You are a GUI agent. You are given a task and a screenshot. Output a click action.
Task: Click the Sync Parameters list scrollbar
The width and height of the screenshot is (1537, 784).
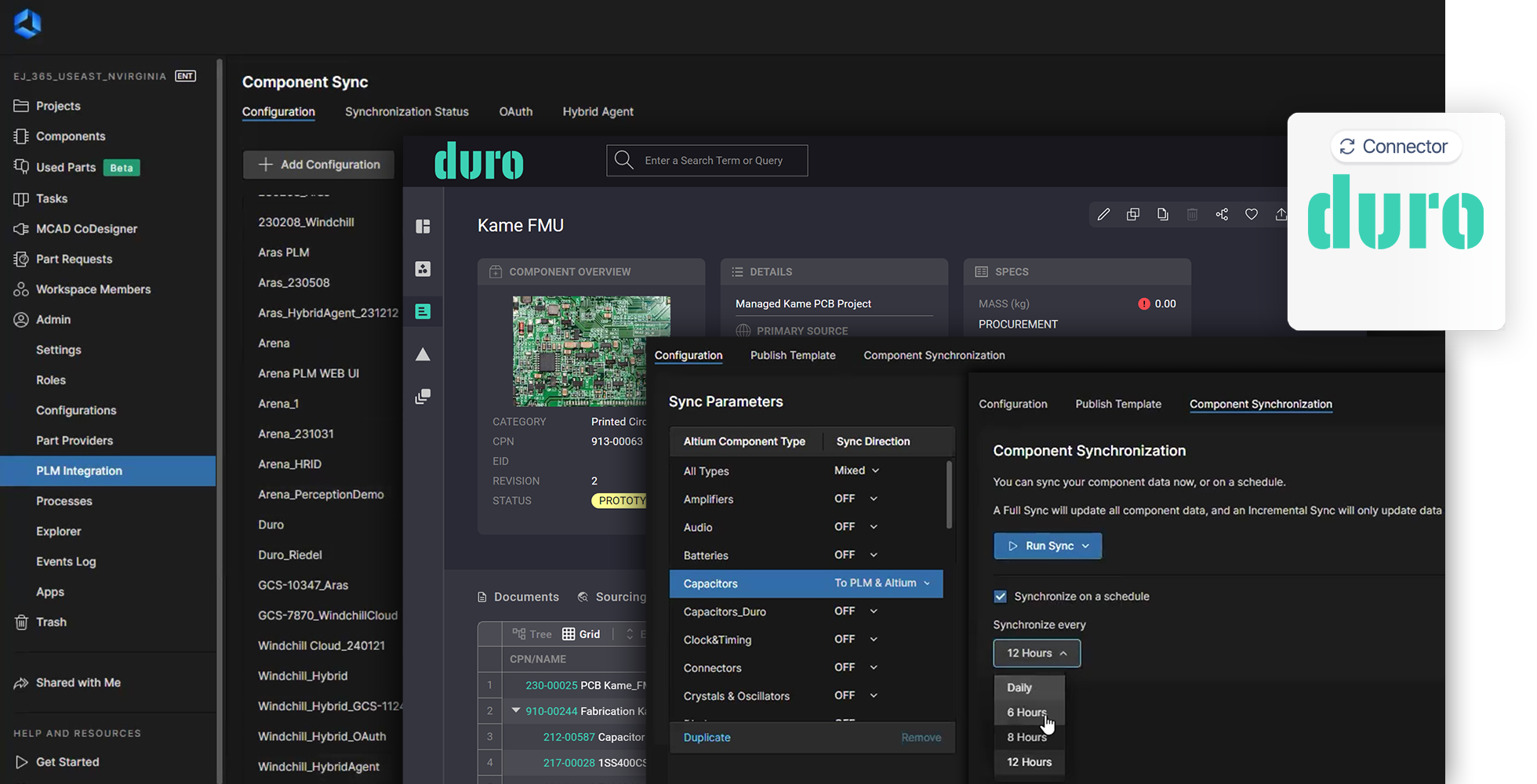949,495
